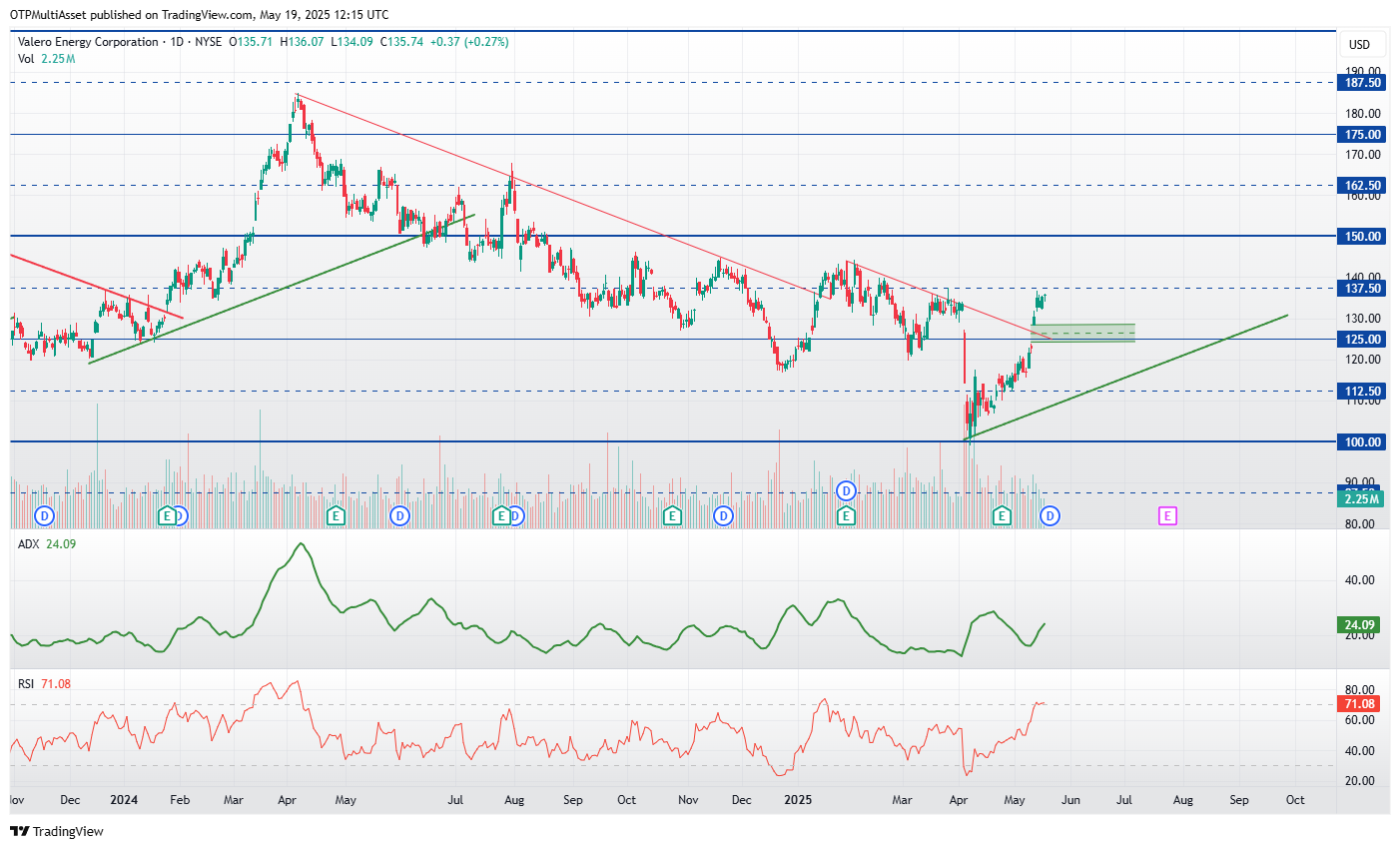This screenshot has height=849, width=1400.
Task: Click the dividend D marker in May 2025
Action: 1050,515
